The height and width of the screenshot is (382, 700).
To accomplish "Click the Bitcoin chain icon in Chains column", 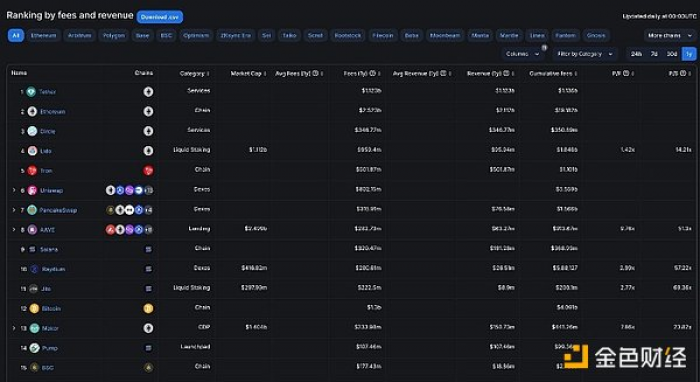I will coord(148,308).
